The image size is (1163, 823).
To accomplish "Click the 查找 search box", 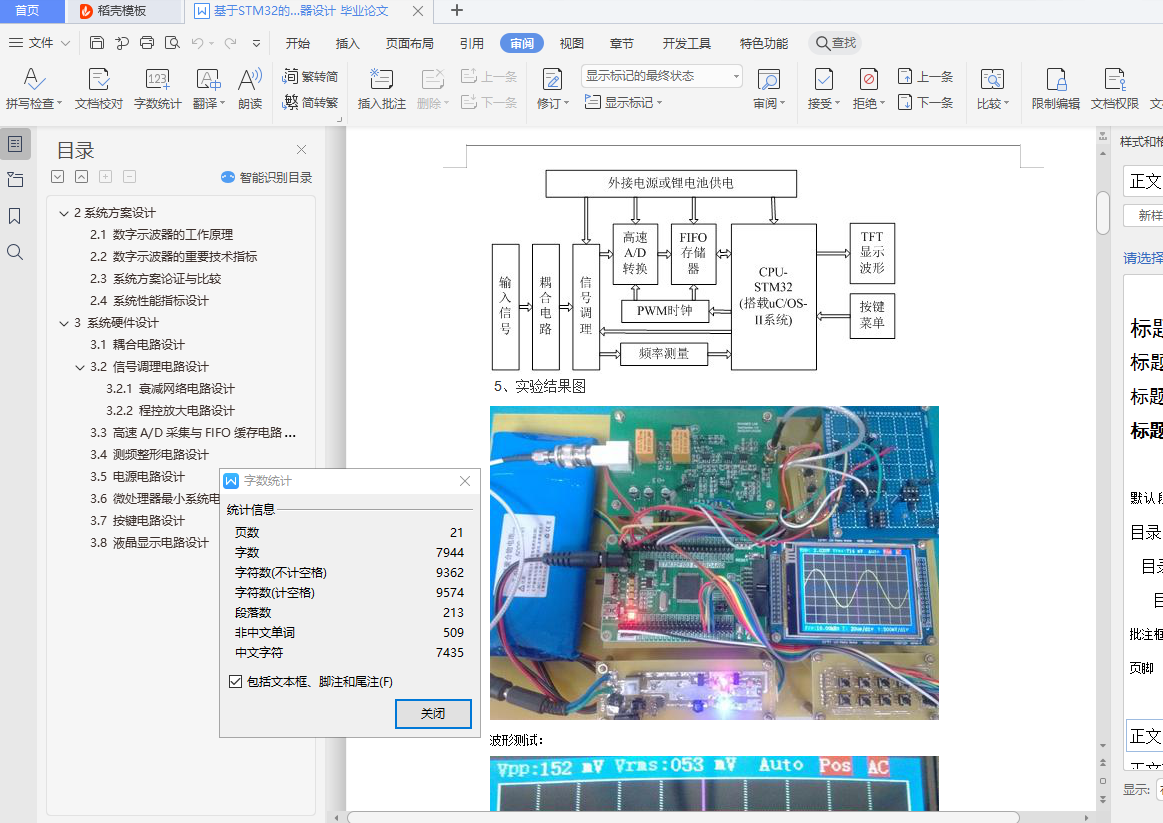I will [836, 43].
